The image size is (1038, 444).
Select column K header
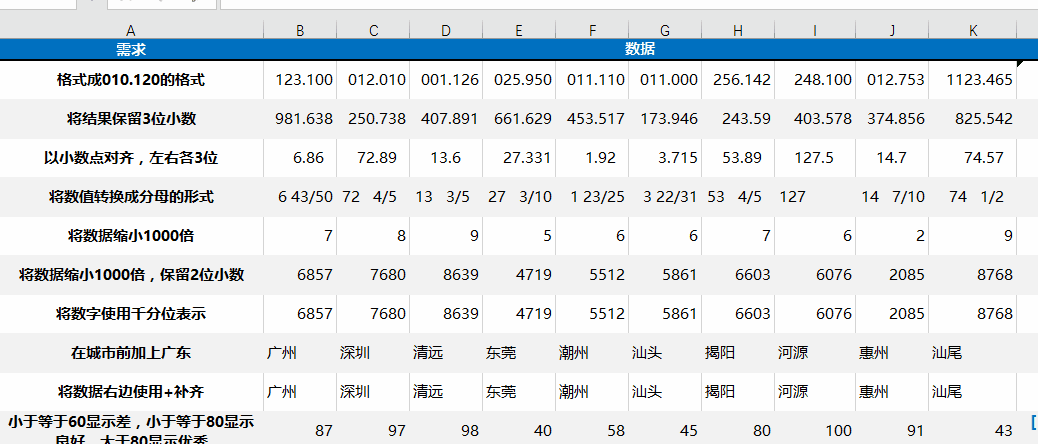pos(972,30)
